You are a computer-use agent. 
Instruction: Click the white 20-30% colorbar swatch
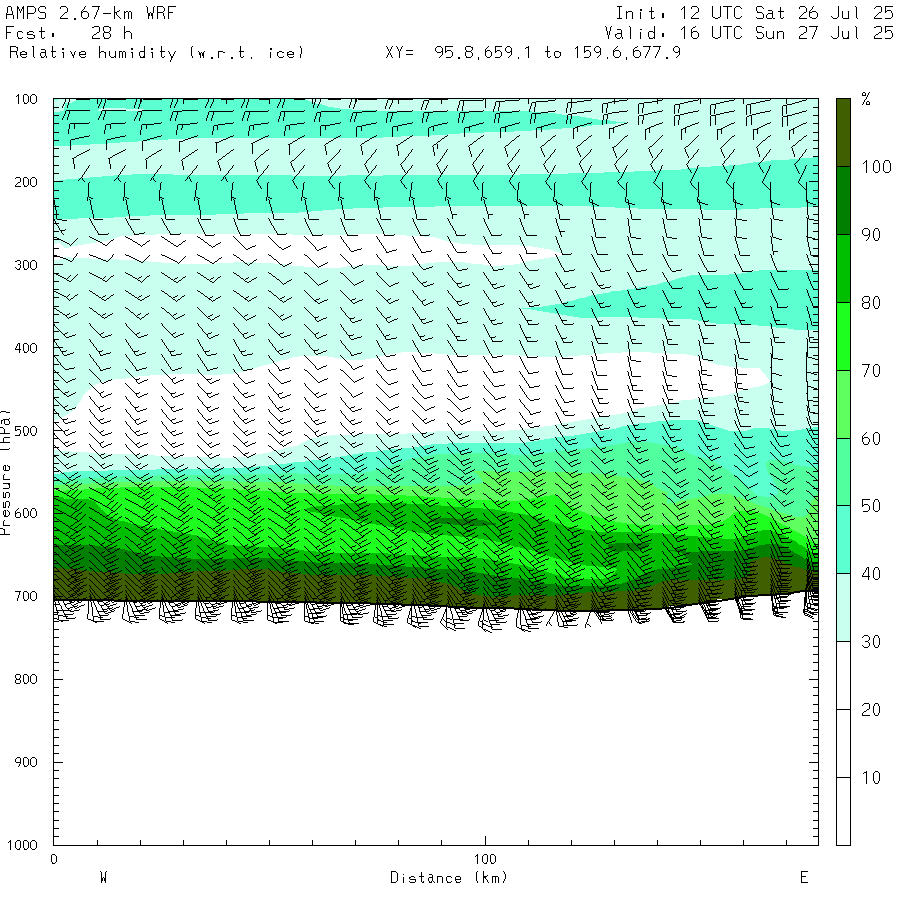pos(843,676)
